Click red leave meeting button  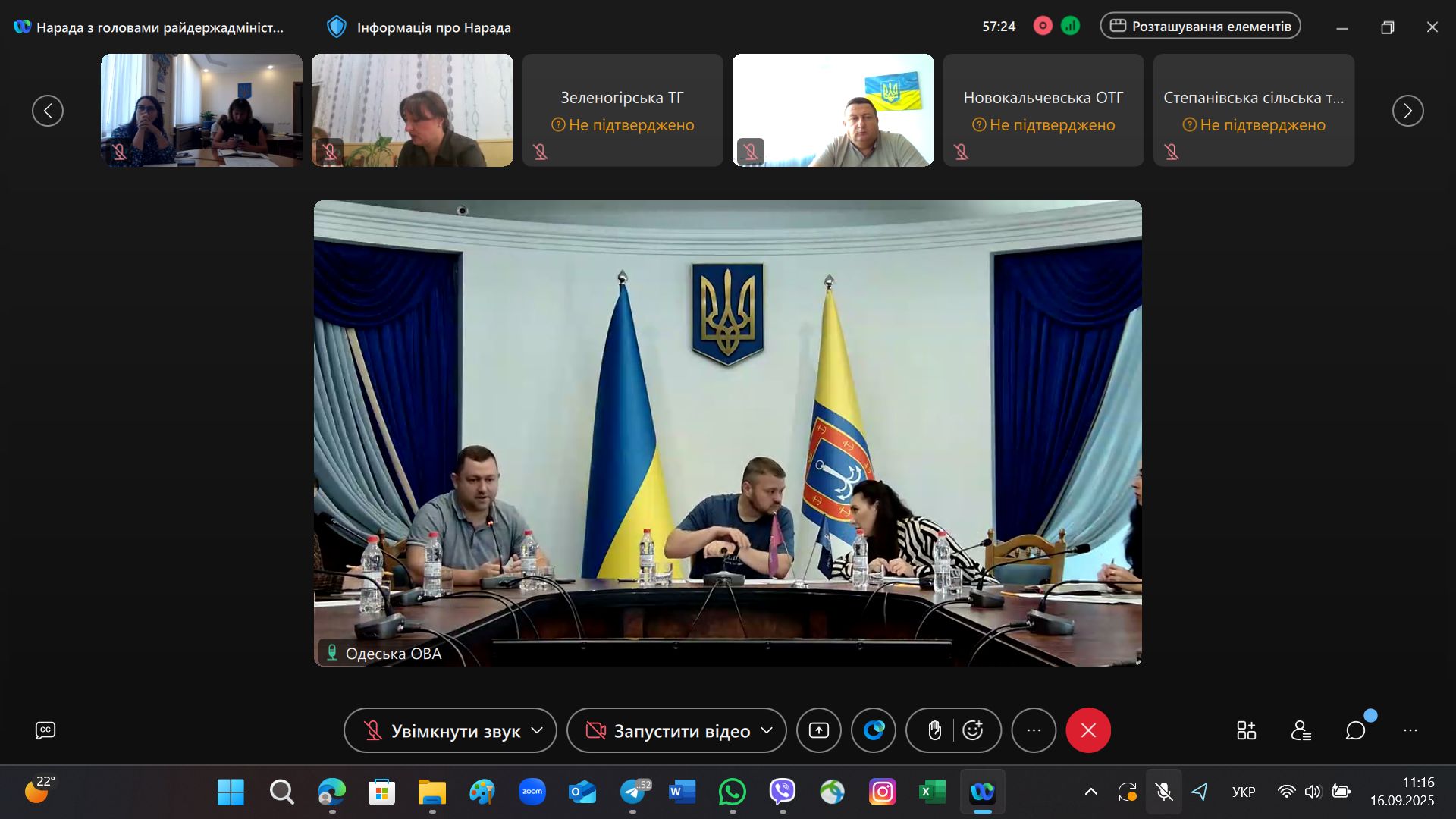click(x=1088, y=730)
